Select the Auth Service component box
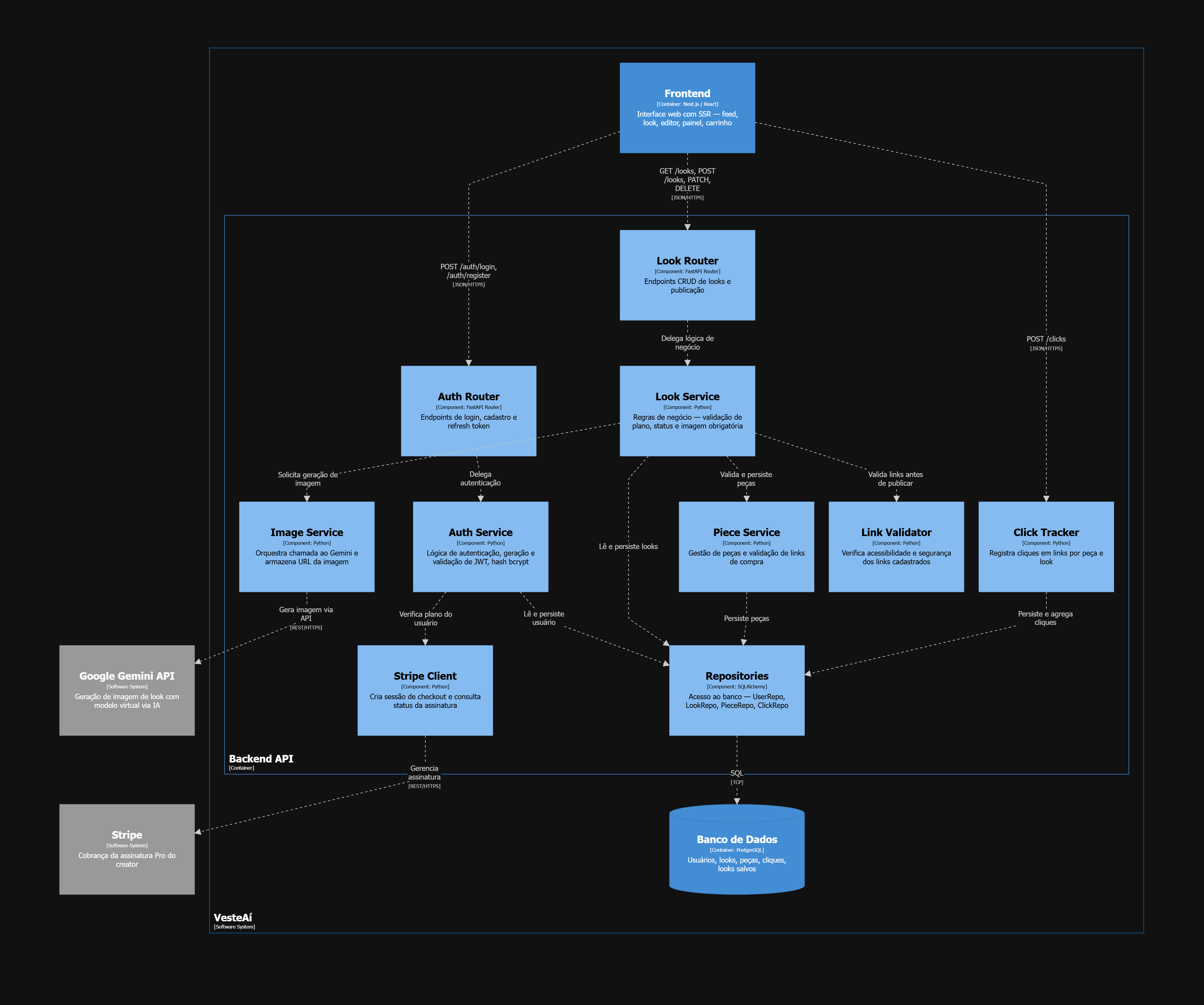 (x=480, y=547)
